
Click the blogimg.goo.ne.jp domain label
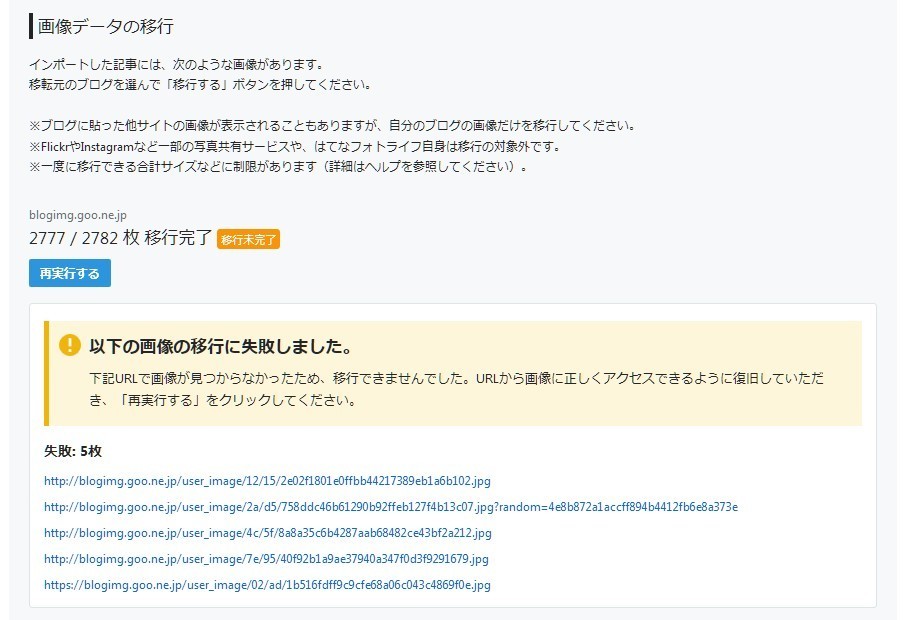[78, 215]
